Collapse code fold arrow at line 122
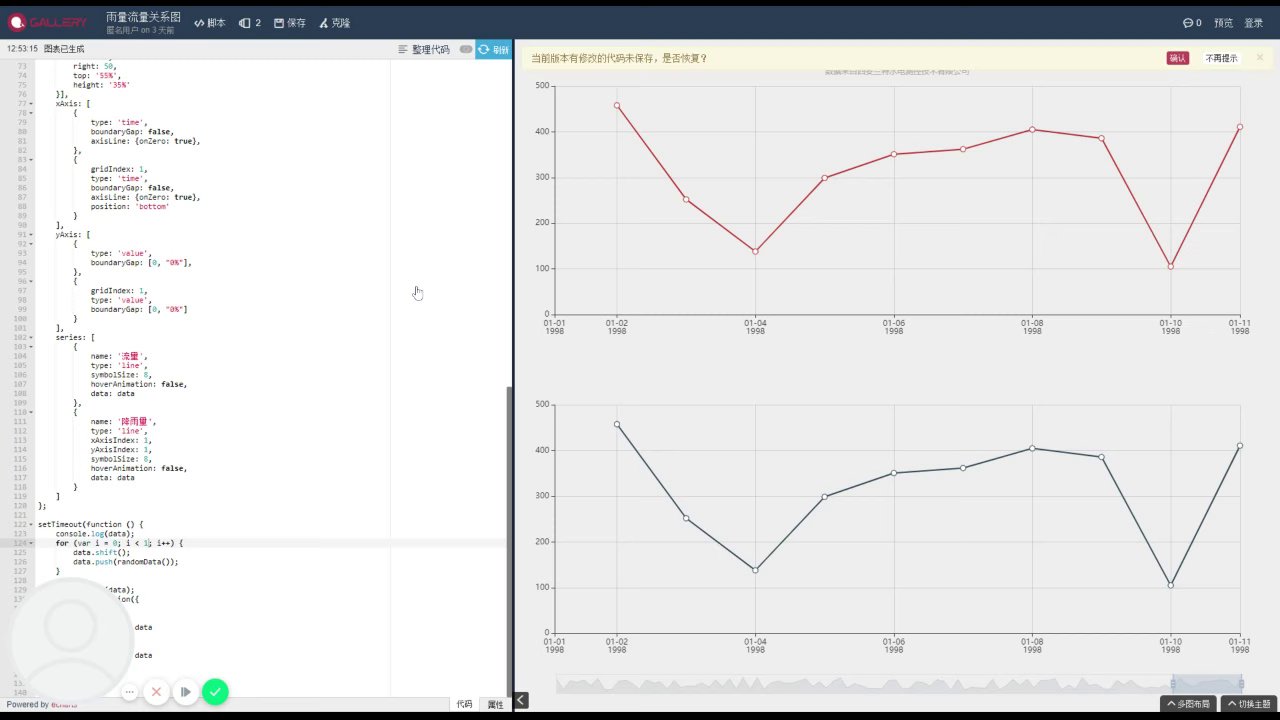The image size is (1280, 720). click(x=30, y=524)
